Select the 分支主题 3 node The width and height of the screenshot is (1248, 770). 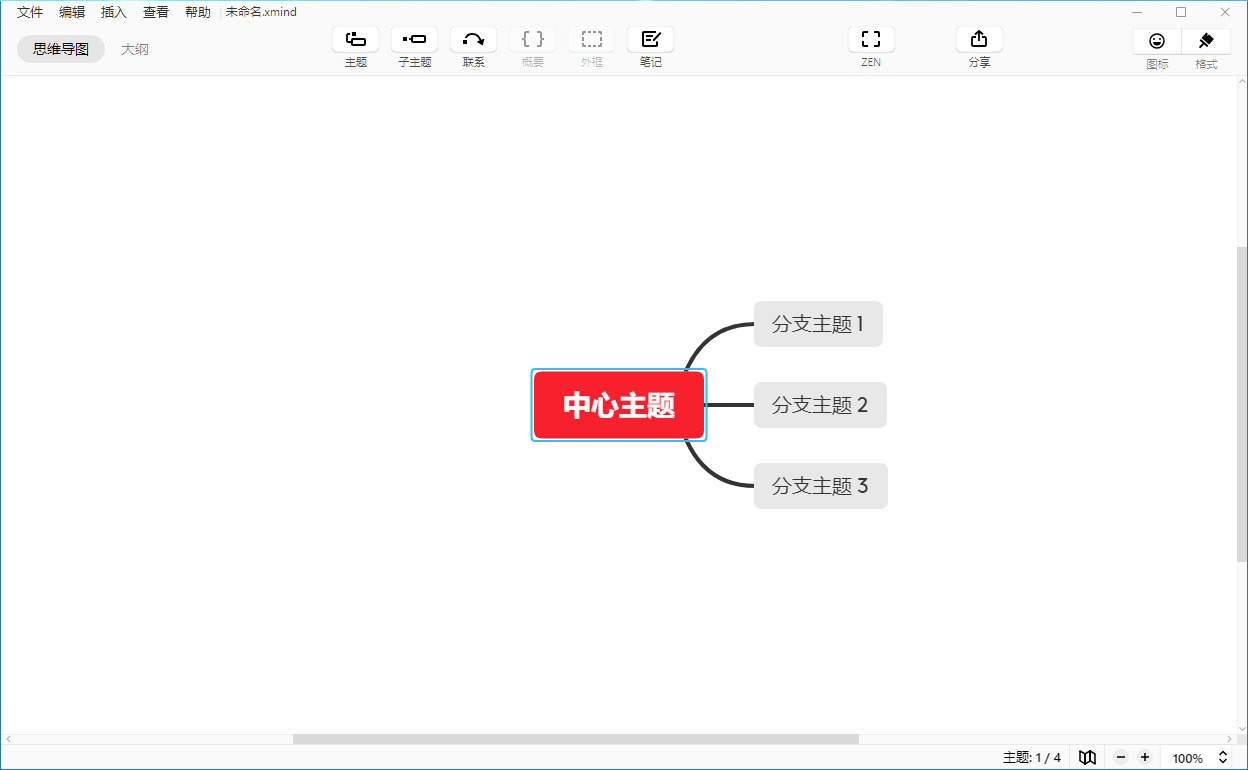click(x=820, y=486)
